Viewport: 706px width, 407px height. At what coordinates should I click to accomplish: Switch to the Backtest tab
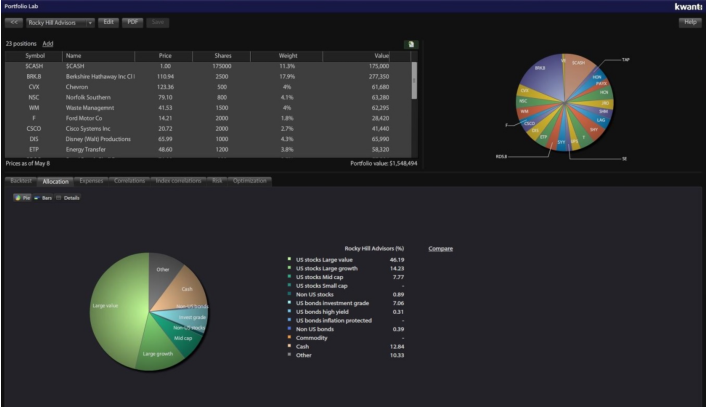click(21, 181)
